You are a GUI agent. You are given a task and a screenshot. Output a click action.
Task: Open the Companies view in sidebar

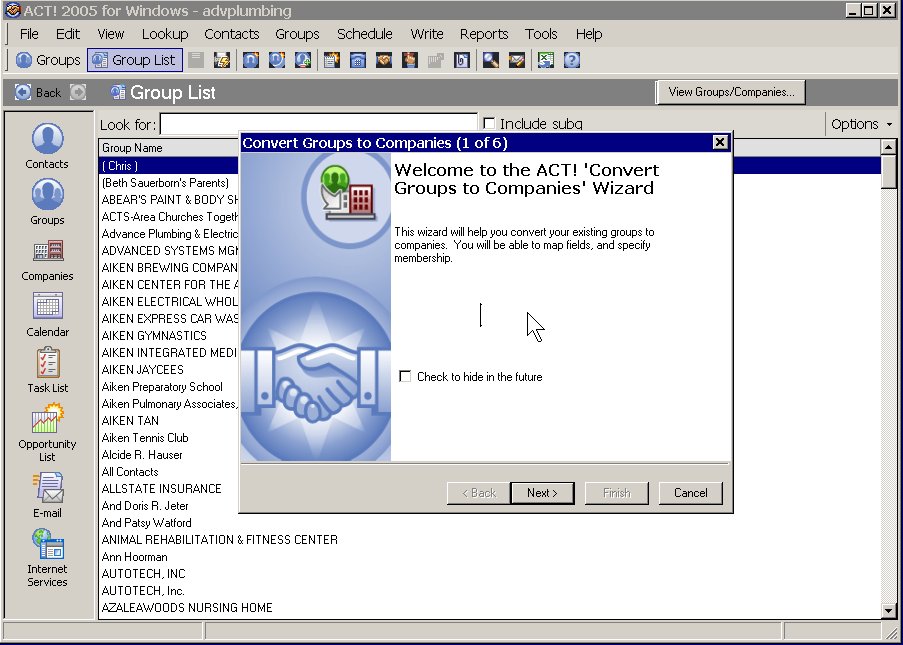(47, 259)
